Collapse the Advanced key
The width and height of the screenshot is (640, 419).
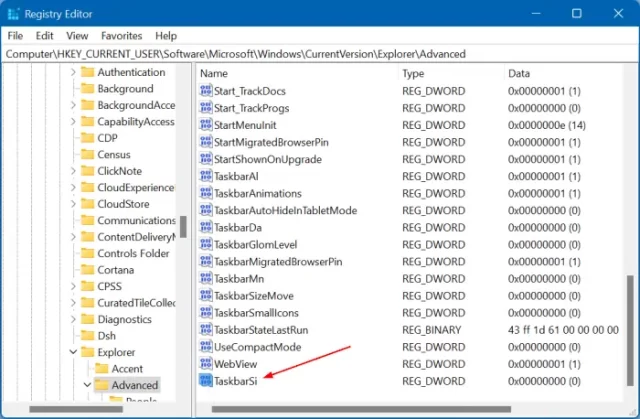[87, 385]
